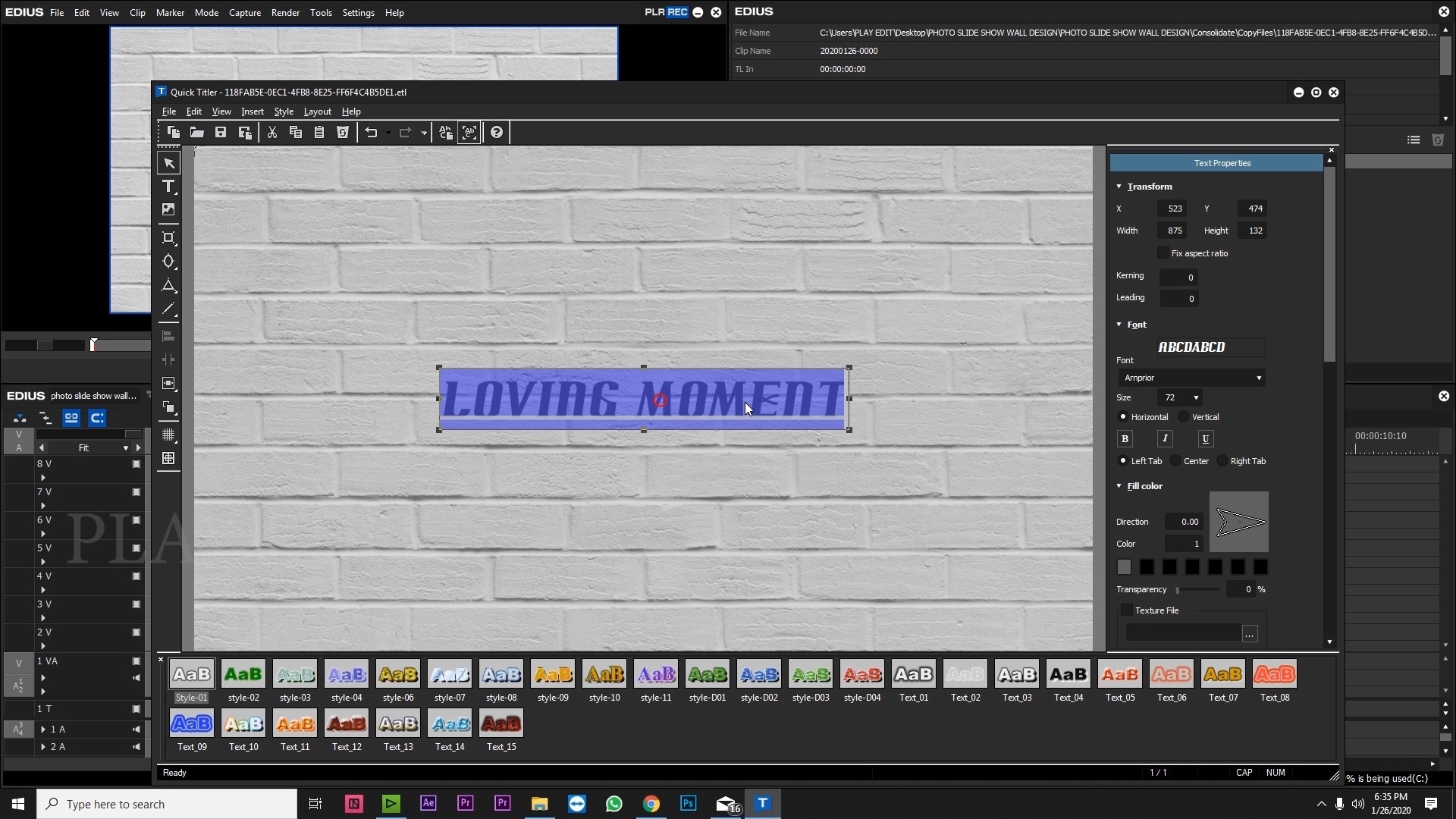
Task: Click the Kerning value field
Action: [x=1179, y=278]
